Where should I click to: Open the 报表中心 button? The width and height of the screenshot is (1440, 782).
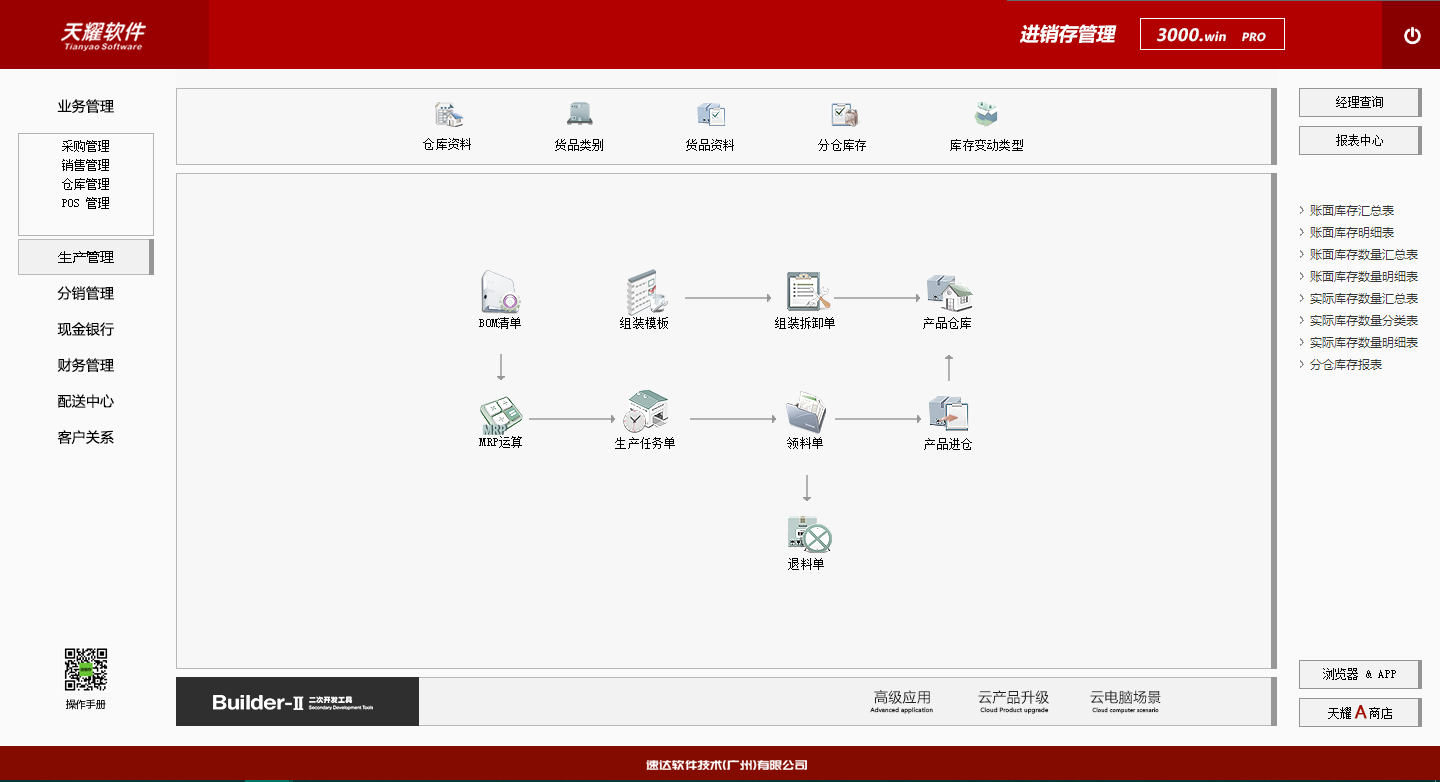[1359, 141]
